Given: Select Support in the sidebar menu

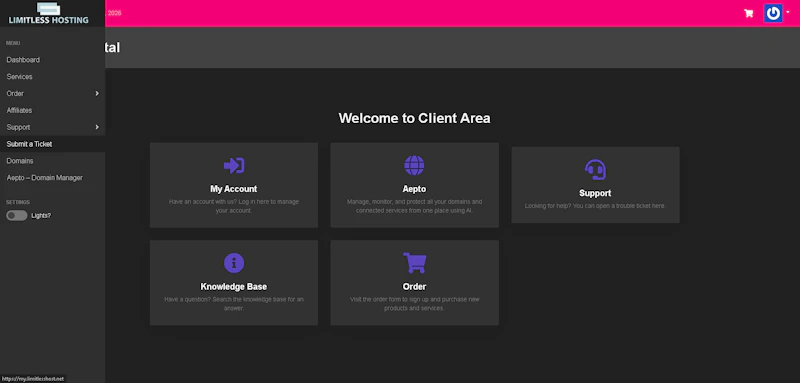Looking at the screenshot, I should [x=53, y=127].
